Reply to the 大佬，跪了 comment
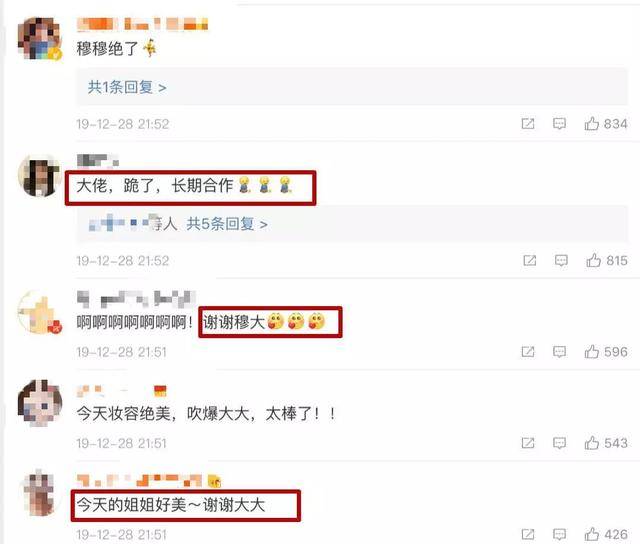640x544 pixels. coord(561,260)
